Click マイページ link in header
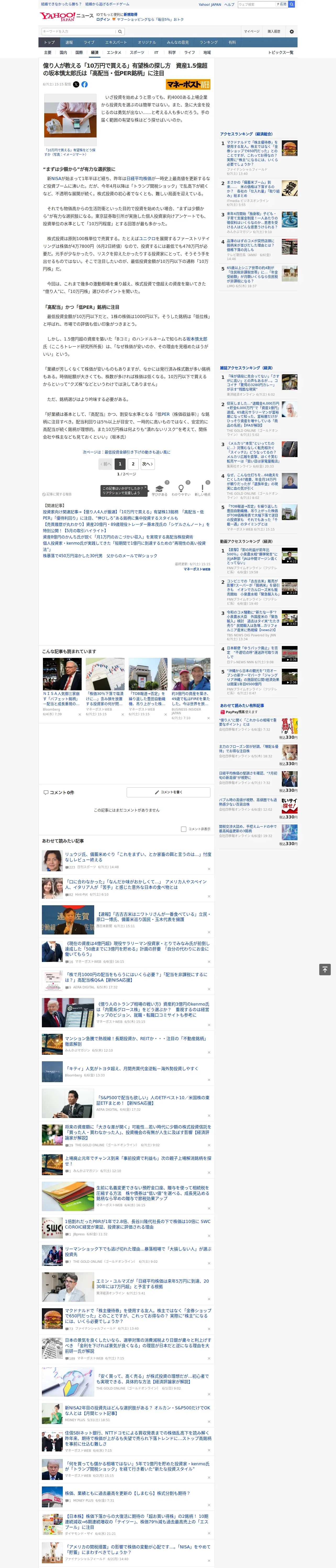The image size is (336, 1568). pos(251,32)
